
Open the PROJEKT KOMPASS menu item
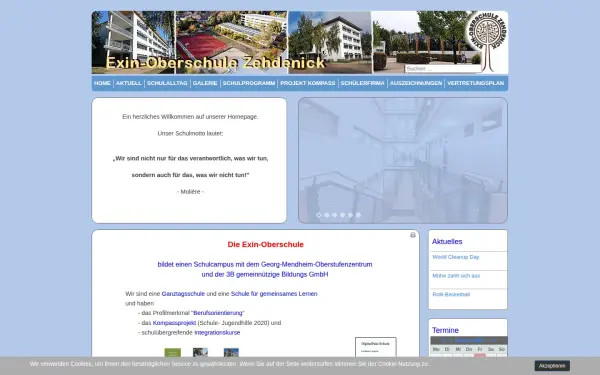[308, 83]
